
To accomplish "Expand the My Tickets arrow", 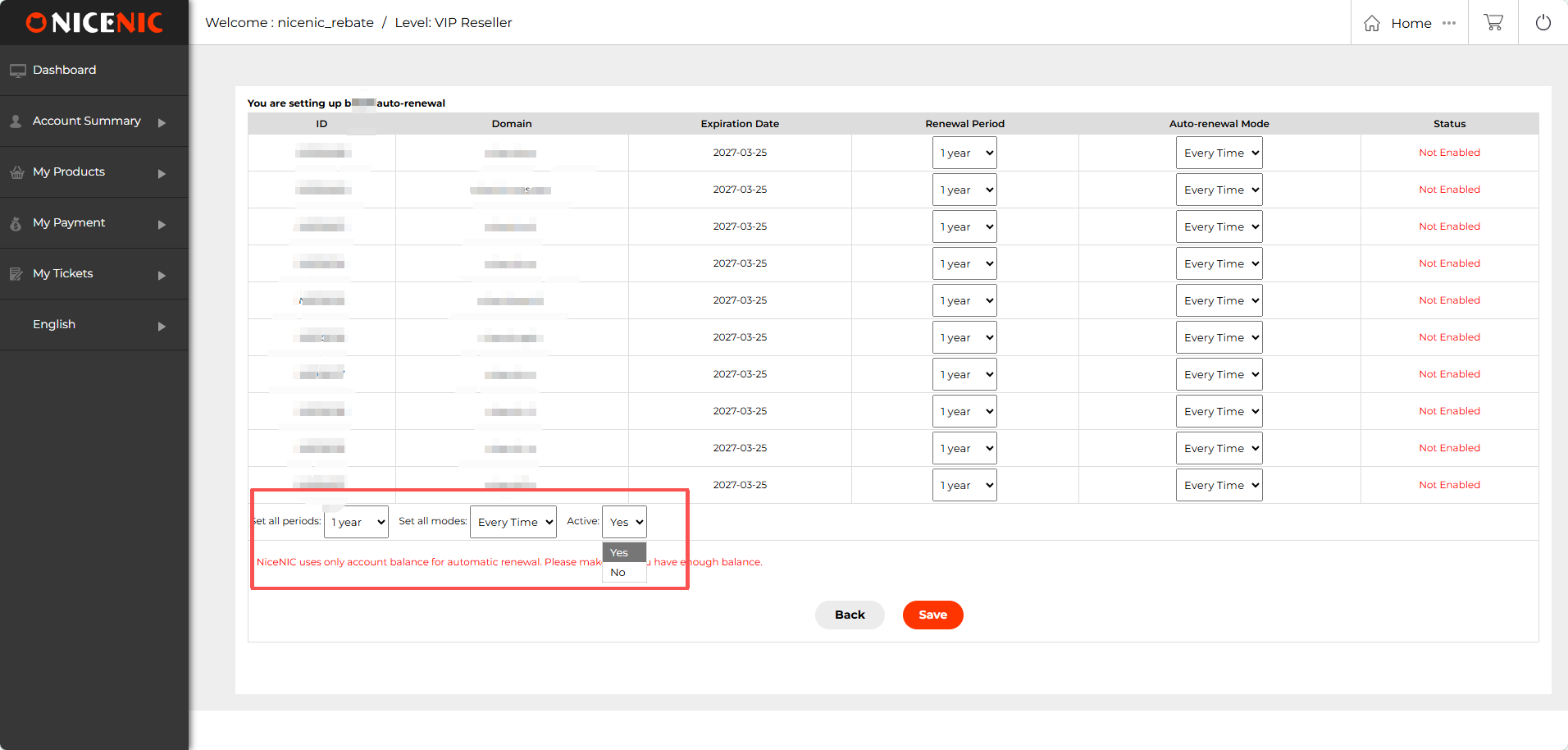I will (x=162, y=275).
